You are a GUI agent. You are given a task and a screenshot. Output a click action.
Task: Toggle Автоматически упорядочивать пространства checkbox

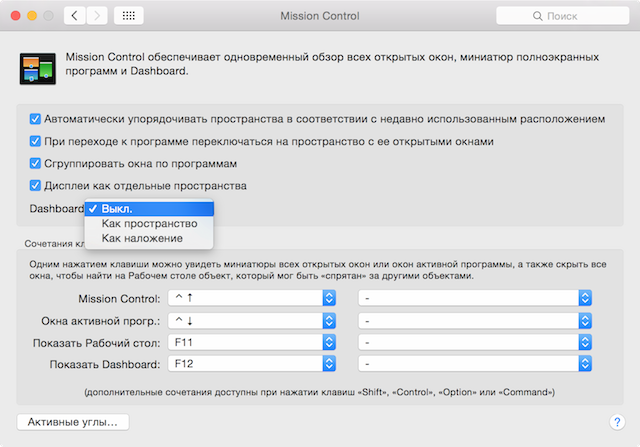tap(35, 119)
